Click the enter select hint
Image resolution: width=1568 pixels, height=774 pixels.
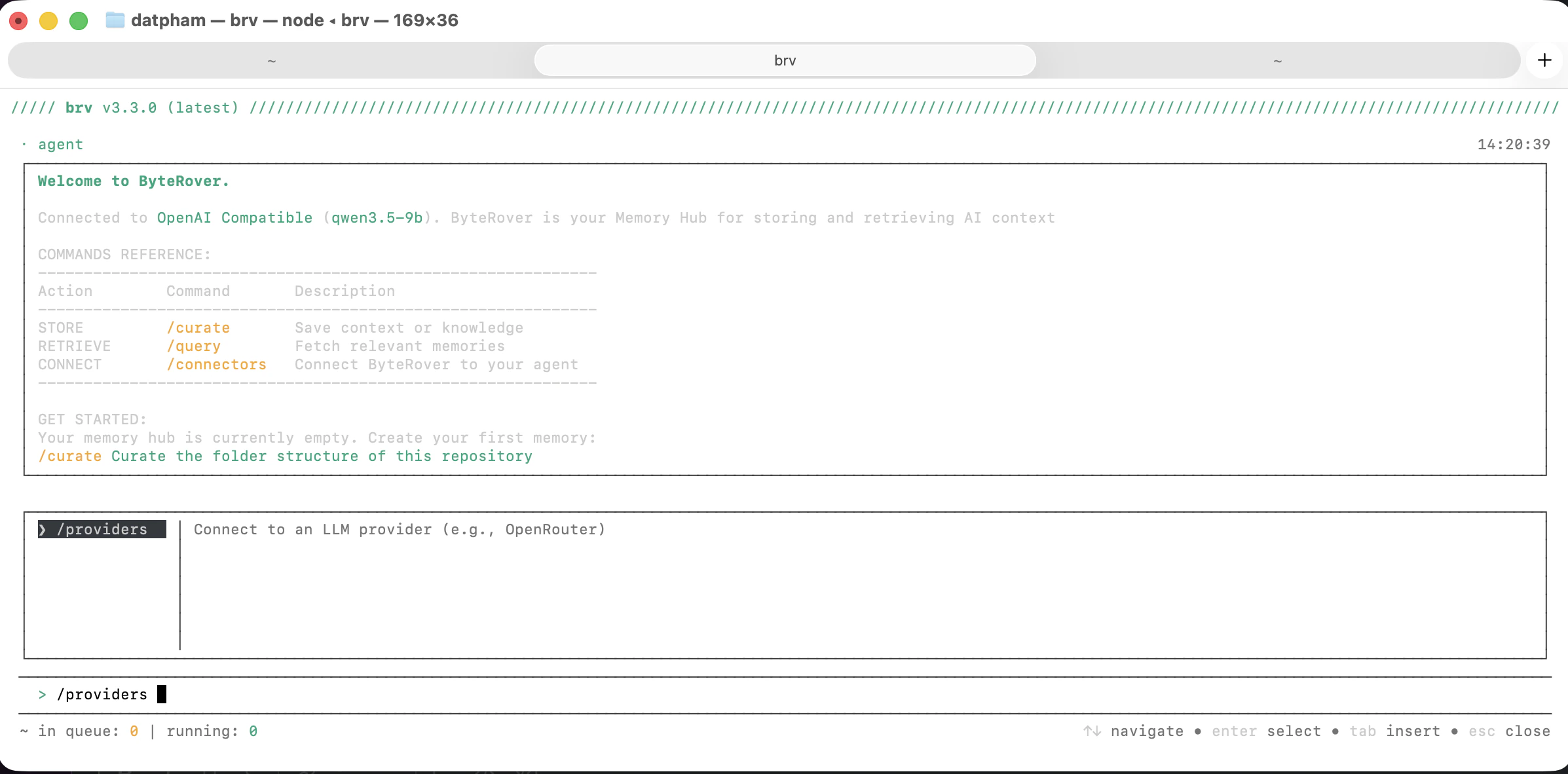[1266, 731]
